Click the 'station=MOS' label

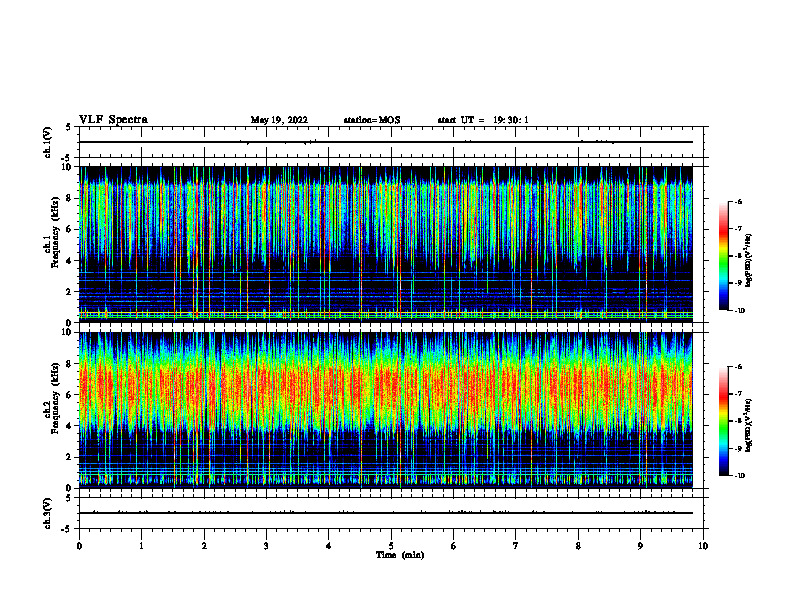(372, 120)
